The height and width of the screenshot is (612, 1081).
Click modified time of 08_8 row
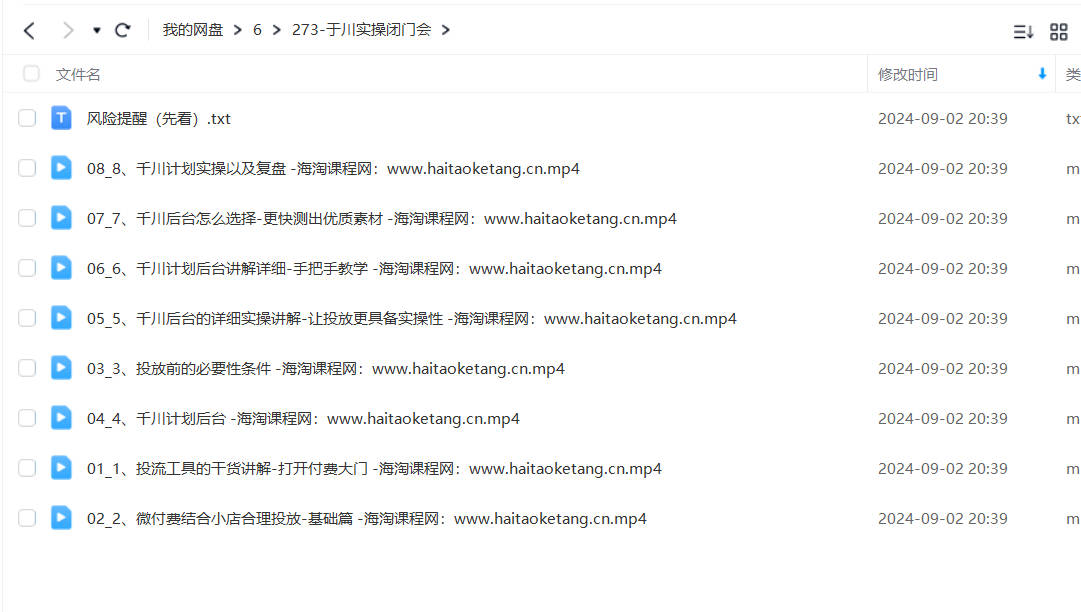point(942,169)
